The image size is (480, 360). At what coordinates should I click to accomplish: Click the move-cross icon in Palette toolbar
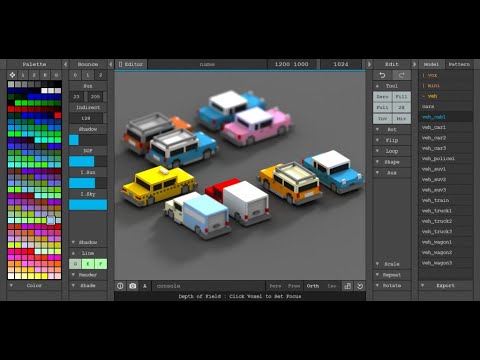click(x=12, y=75)
